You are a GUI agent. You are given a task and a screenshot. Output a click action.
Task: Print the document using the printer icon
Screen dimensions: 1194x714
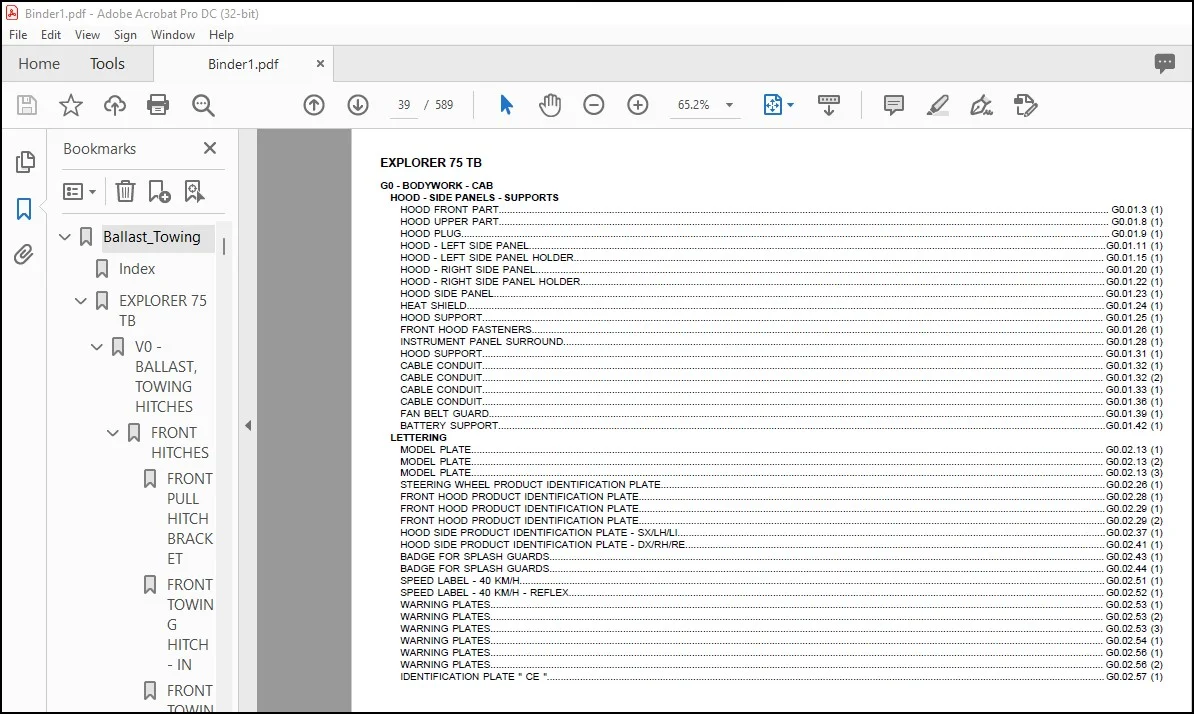[158, 105]
